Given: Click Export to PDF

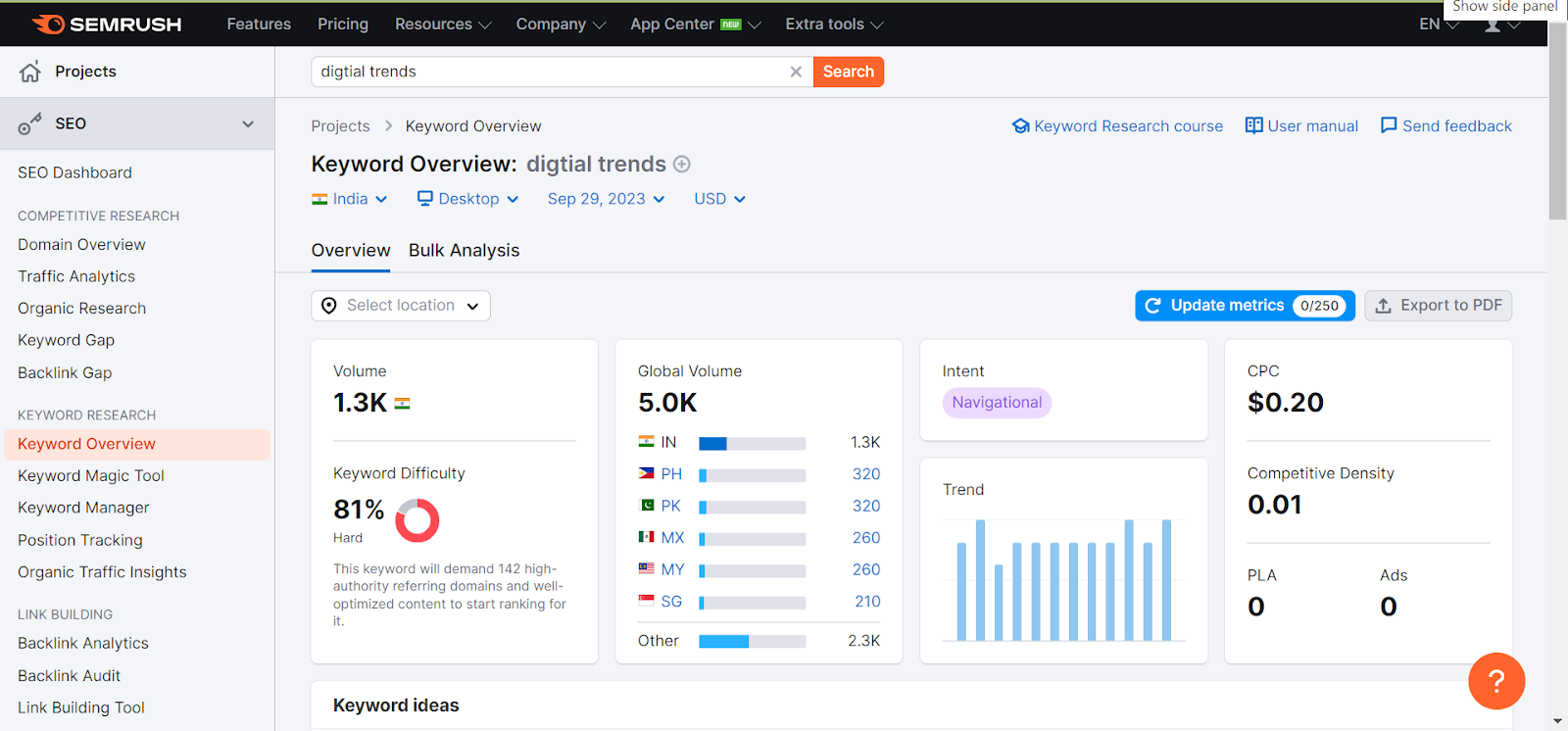Looking at the screenshot, I should [x=1438, y=306].
